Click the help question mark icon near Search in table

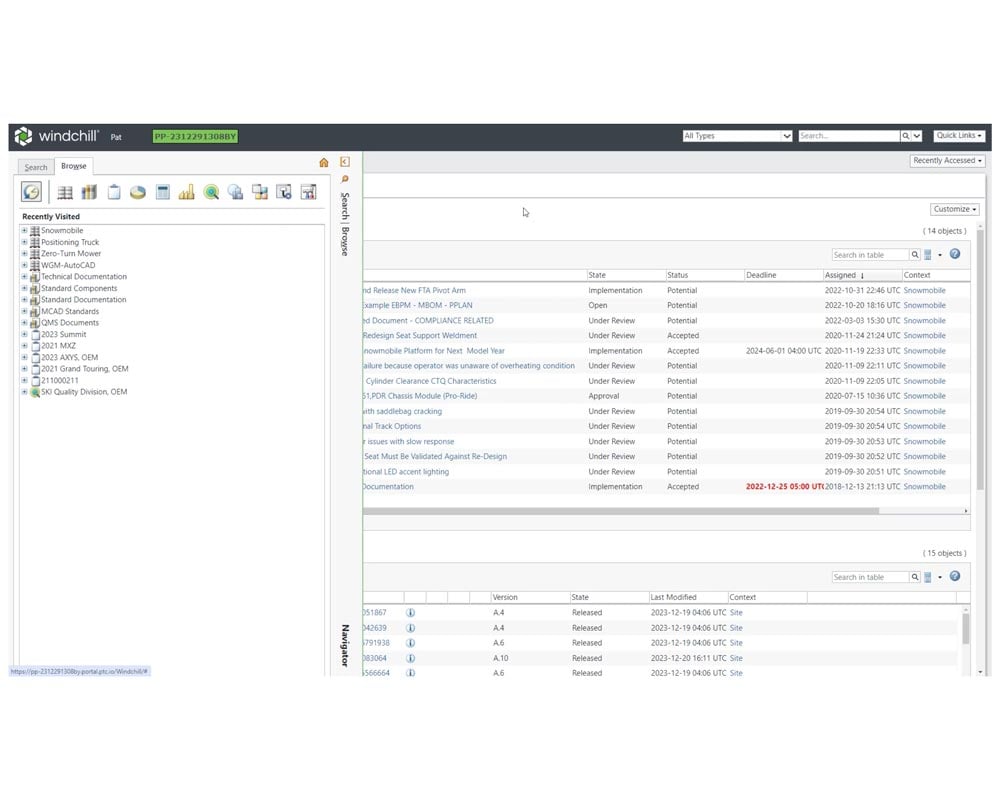point(954,254)
